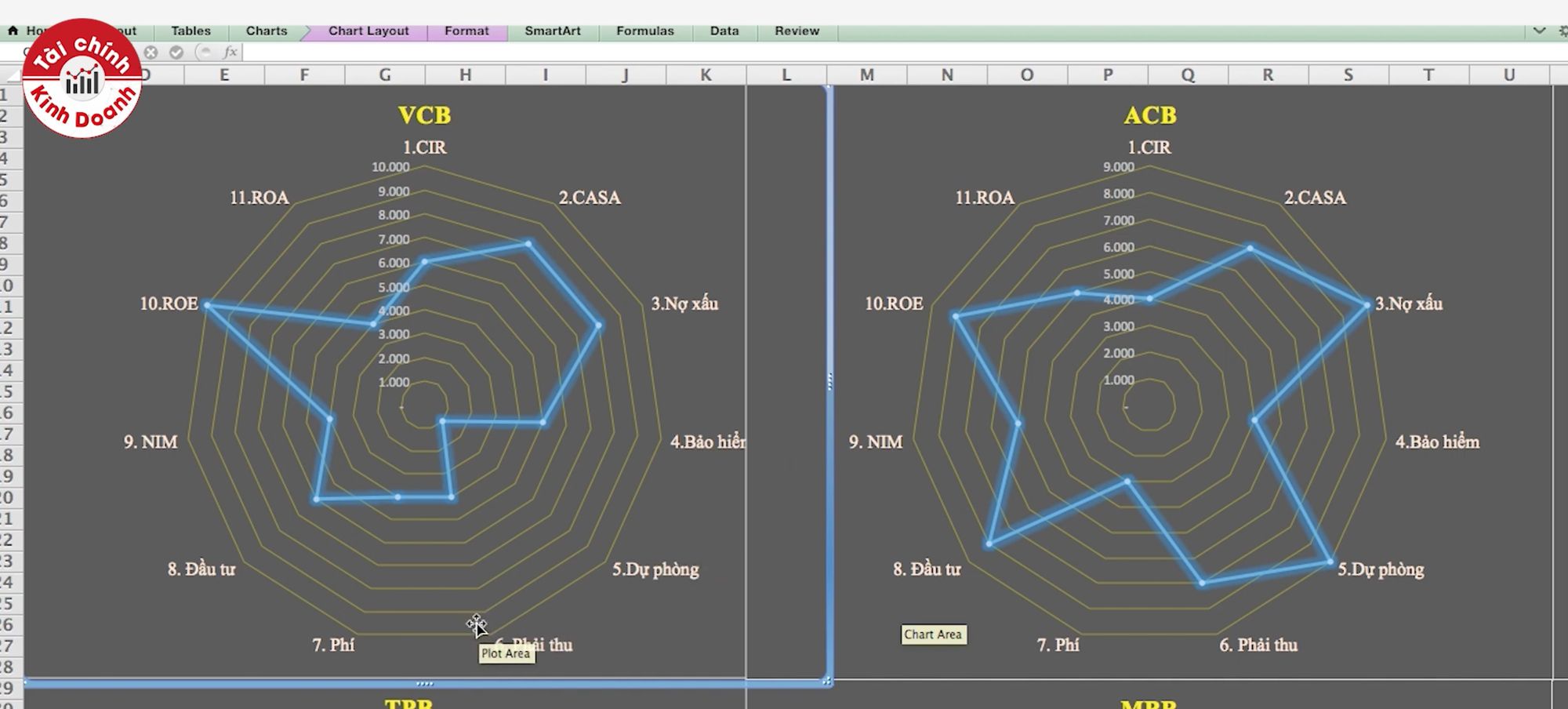Click the 5.Dự phòng label on ACB chart

(1381, 569)
